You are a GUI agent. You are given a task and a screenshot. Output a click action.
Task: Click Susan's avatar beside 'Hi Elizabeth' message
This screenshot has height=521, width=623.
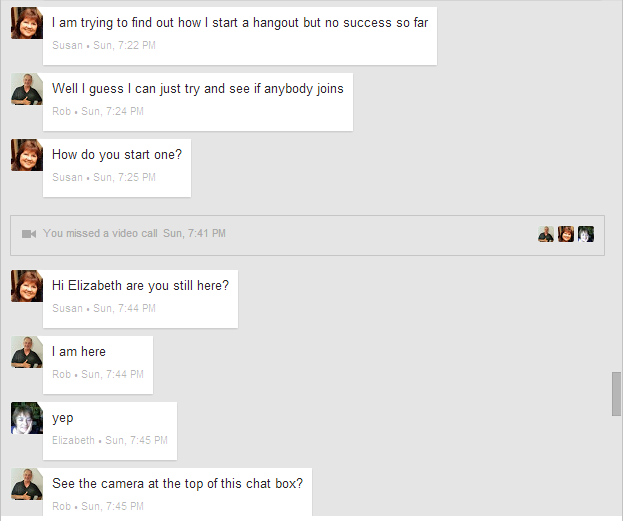pyautogui.click(x=26, y=286)
